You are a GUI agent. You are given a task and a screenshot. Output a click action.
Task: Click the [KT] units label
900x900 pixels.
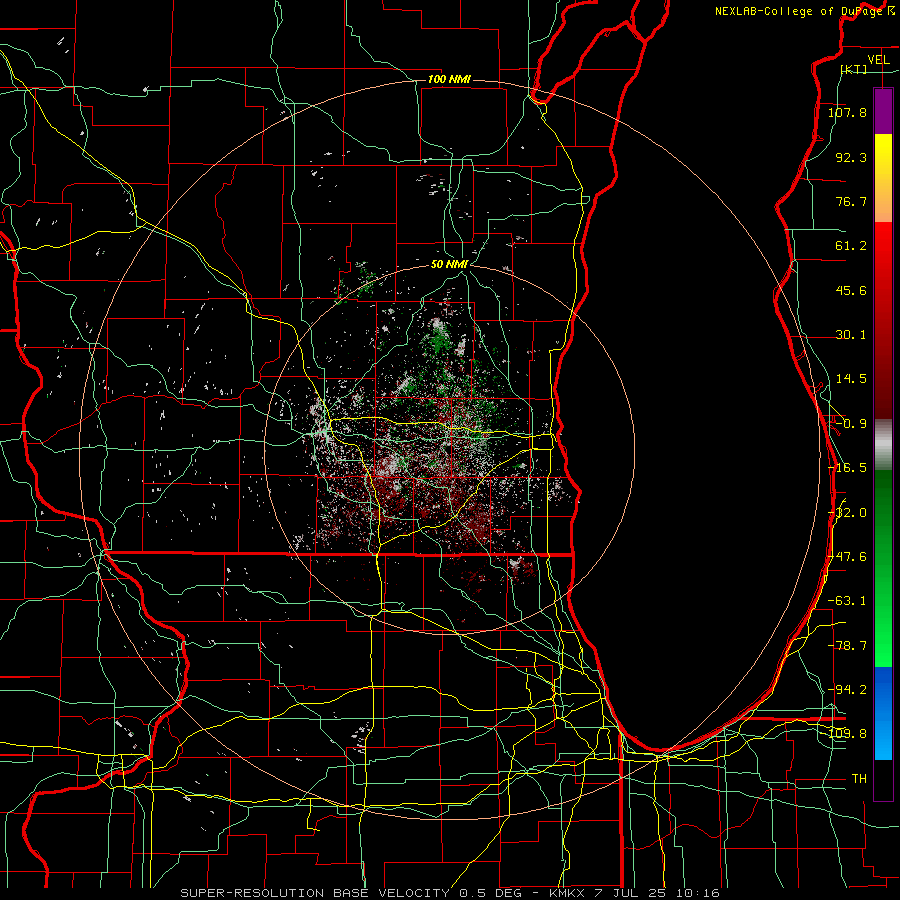pyautogui.click(x=854, y=69)
